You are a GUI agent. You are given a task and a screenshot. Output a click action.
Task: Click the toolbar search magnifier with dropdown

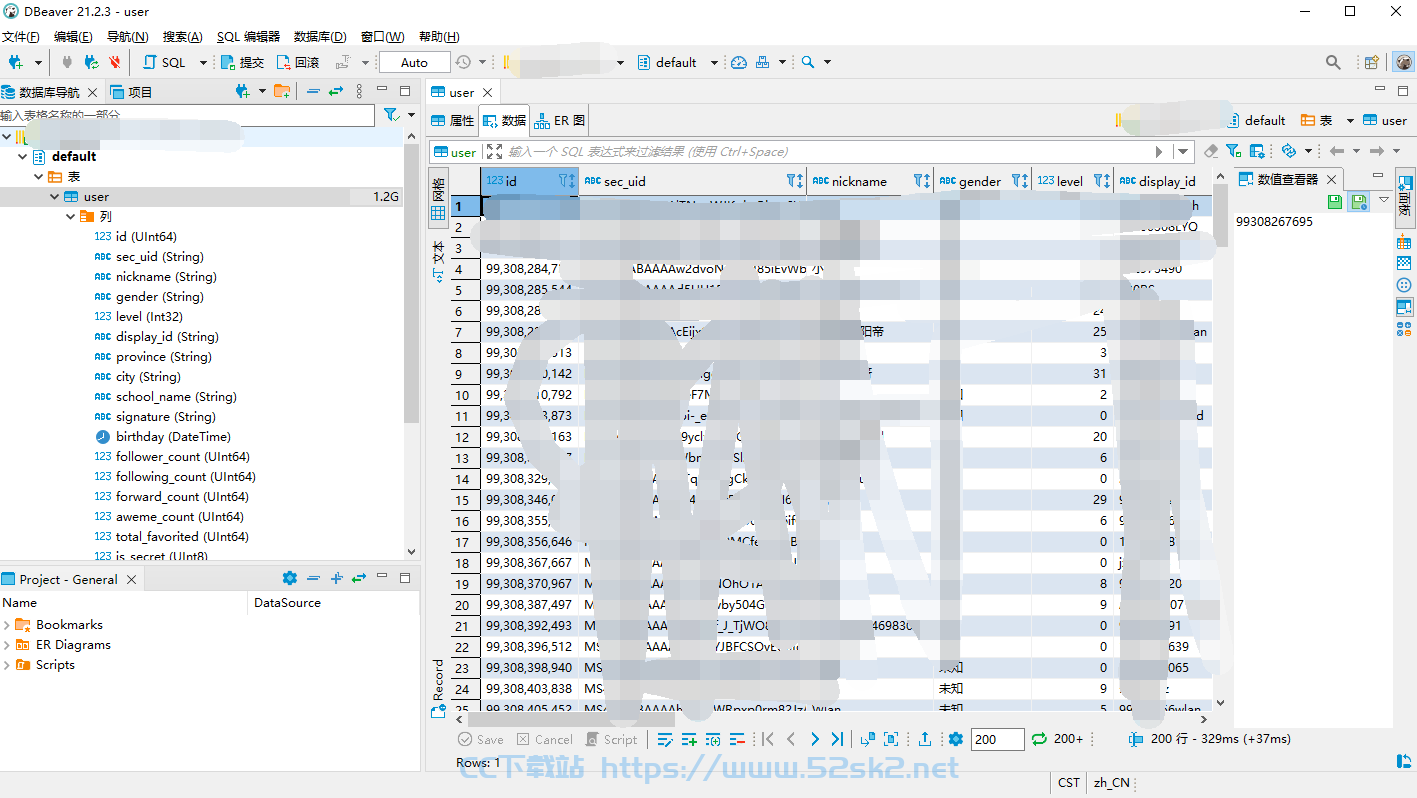(x=808, y=62)
